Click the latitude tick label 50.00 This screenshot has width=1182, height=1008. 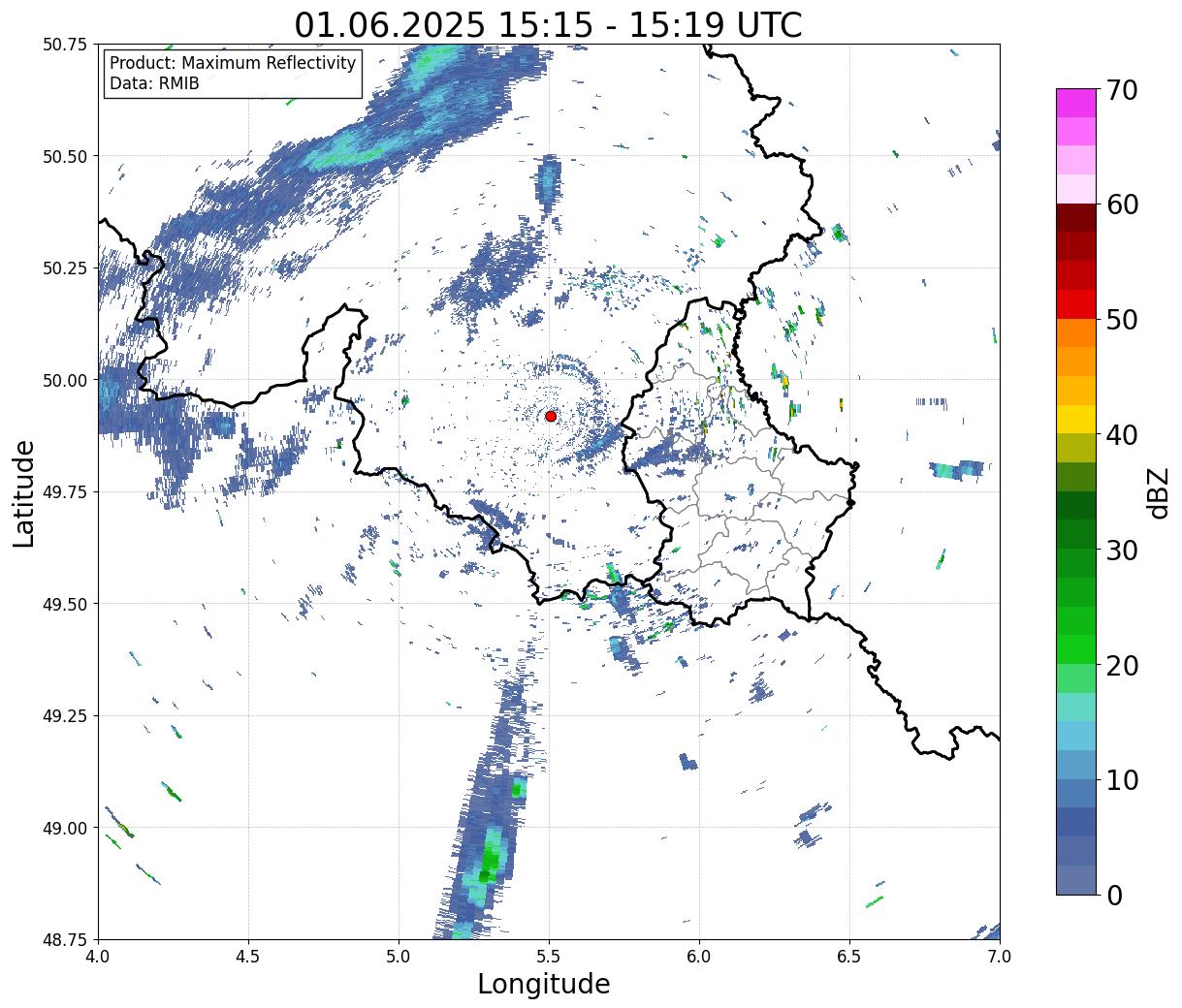(x=65, y=380)
